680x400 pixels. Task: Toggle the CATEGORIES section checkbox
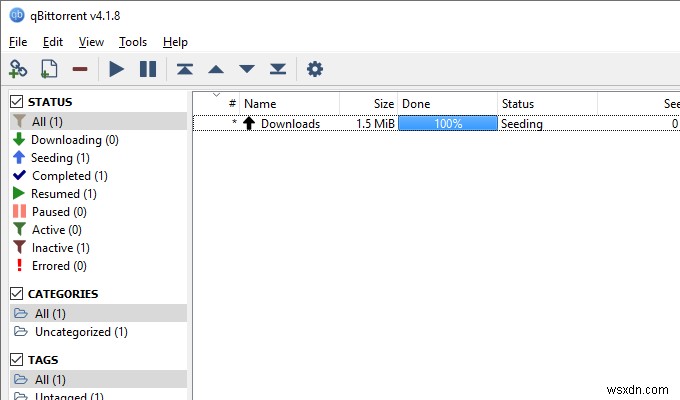[16, 294]
